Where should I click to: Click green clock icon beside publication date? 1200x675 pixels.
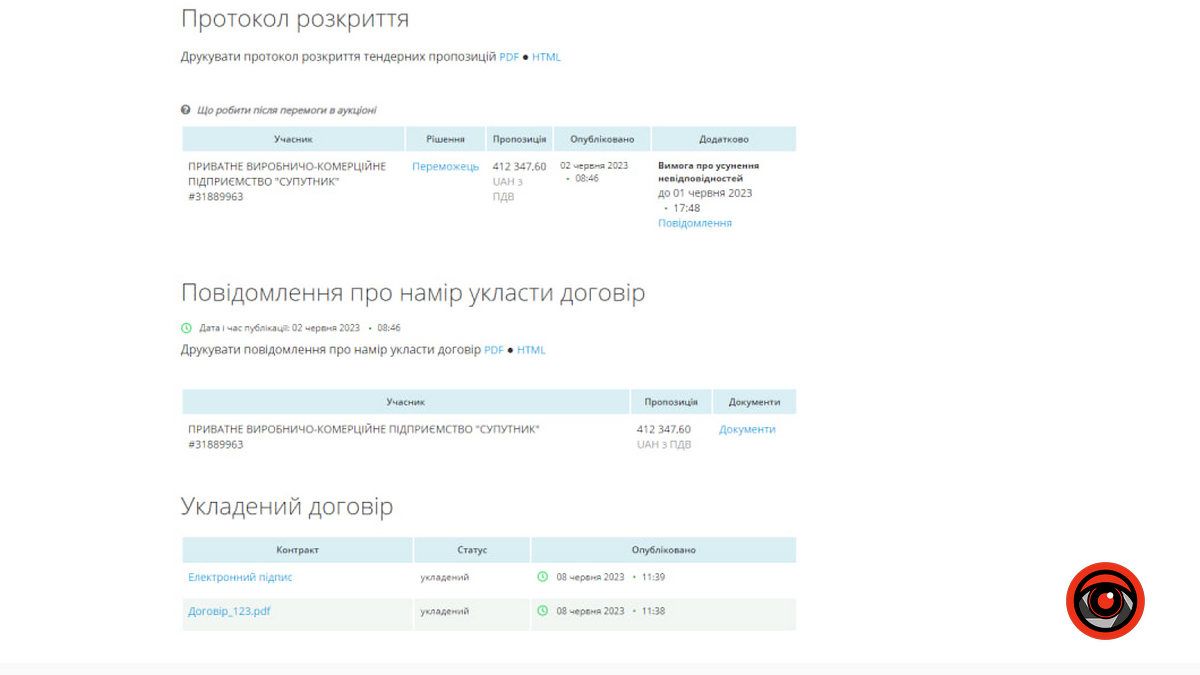coord(186,327)
